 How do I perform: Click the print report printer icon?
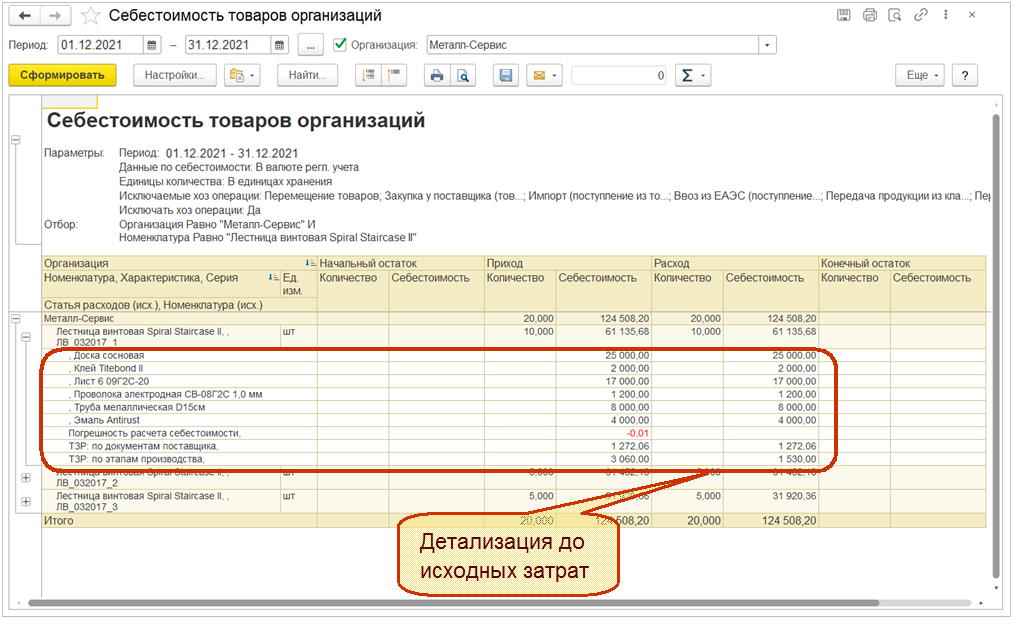436,76
